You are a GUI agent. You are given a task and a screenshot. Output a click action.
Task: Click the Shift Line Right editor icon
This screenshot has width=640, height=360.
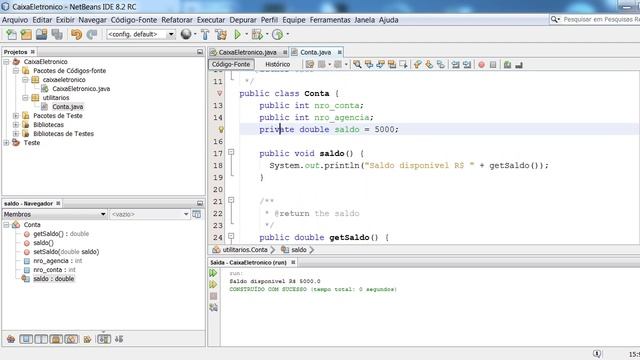(467, 64)
